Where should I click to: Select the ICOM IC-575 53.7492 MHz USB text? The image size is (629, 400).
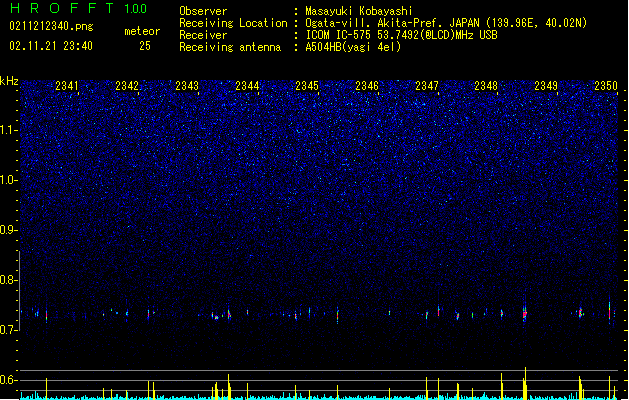(x=401, y=35)
